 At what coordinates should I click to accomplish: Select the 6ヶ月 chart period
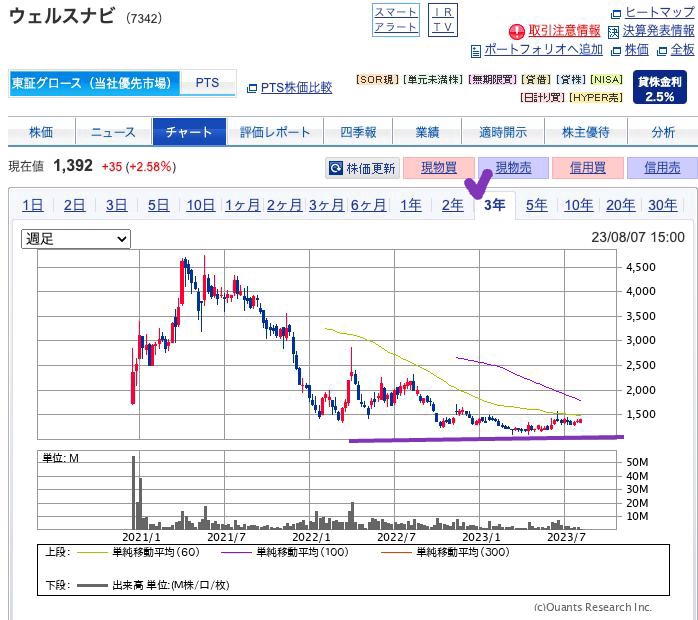(368, 205)
